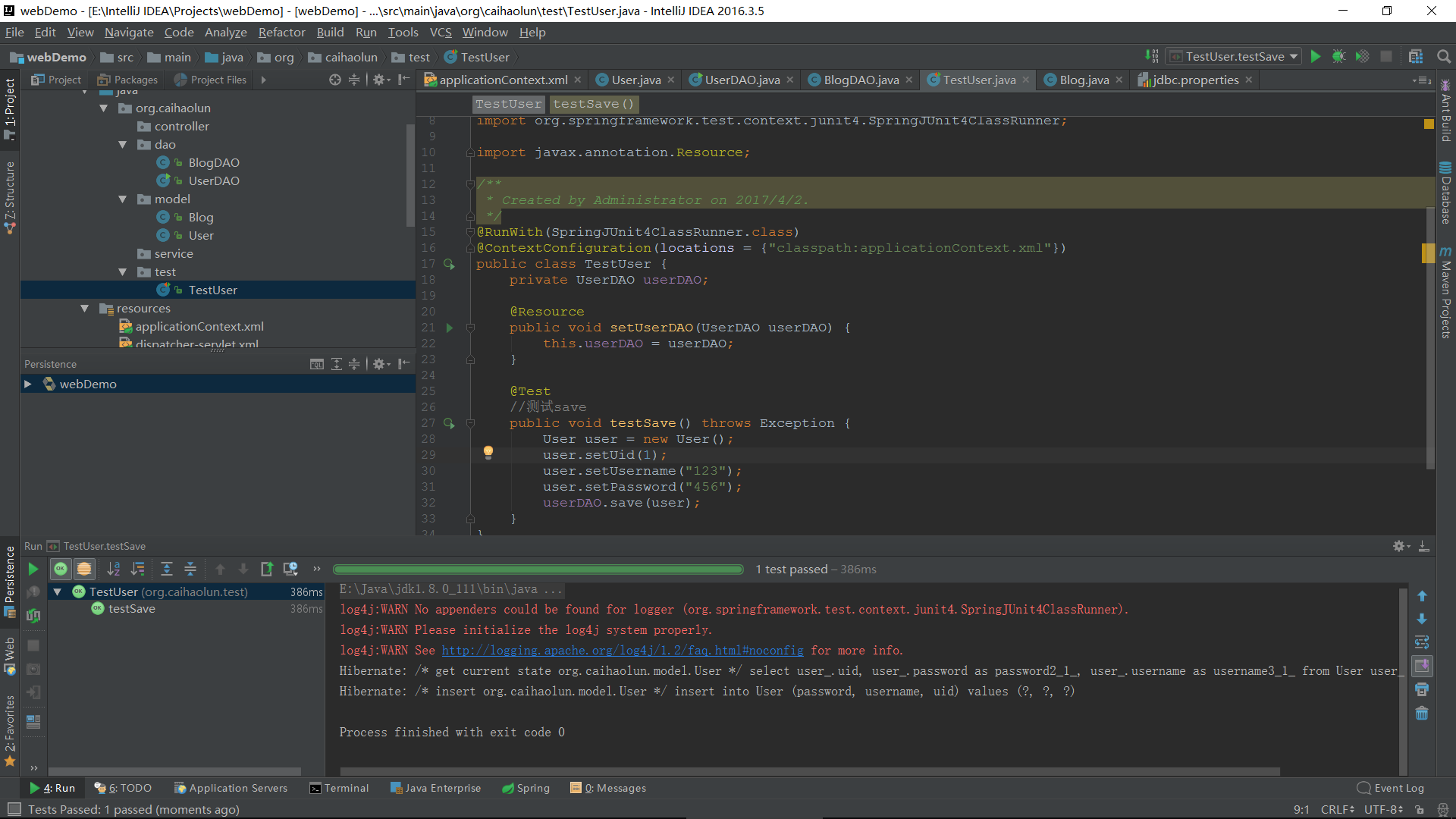The width and height of the screenshot is (1456, 819).
Task: Open the Event Log button
Action: pos(1391,788)
